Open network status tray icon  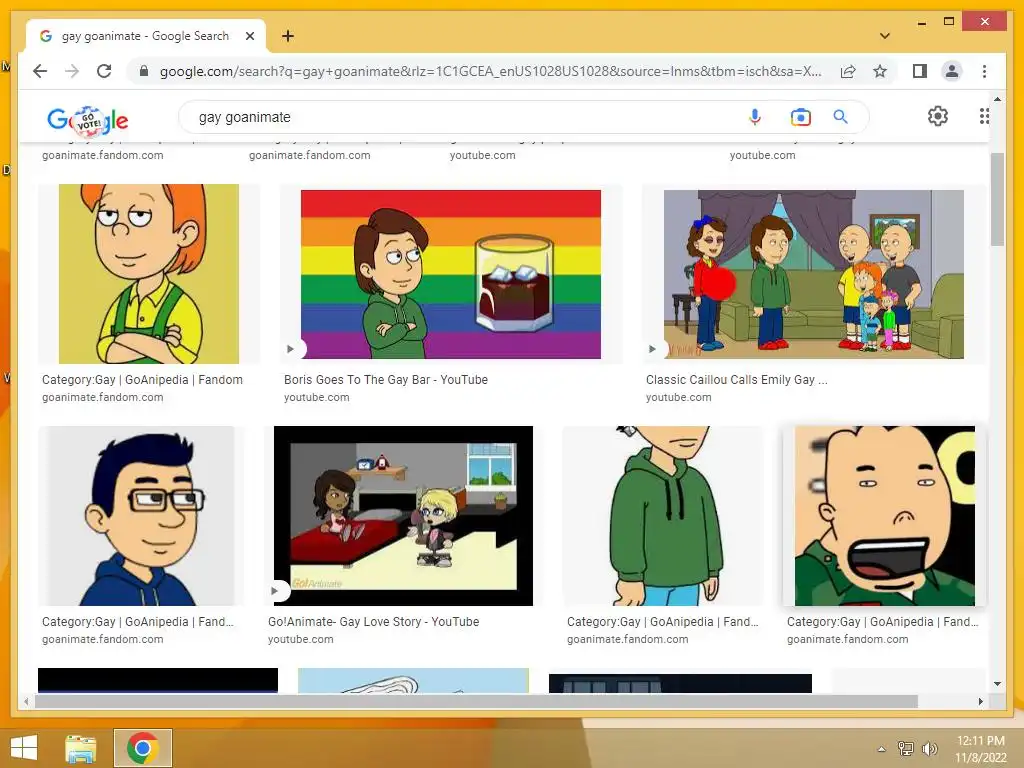coord(906,749)
